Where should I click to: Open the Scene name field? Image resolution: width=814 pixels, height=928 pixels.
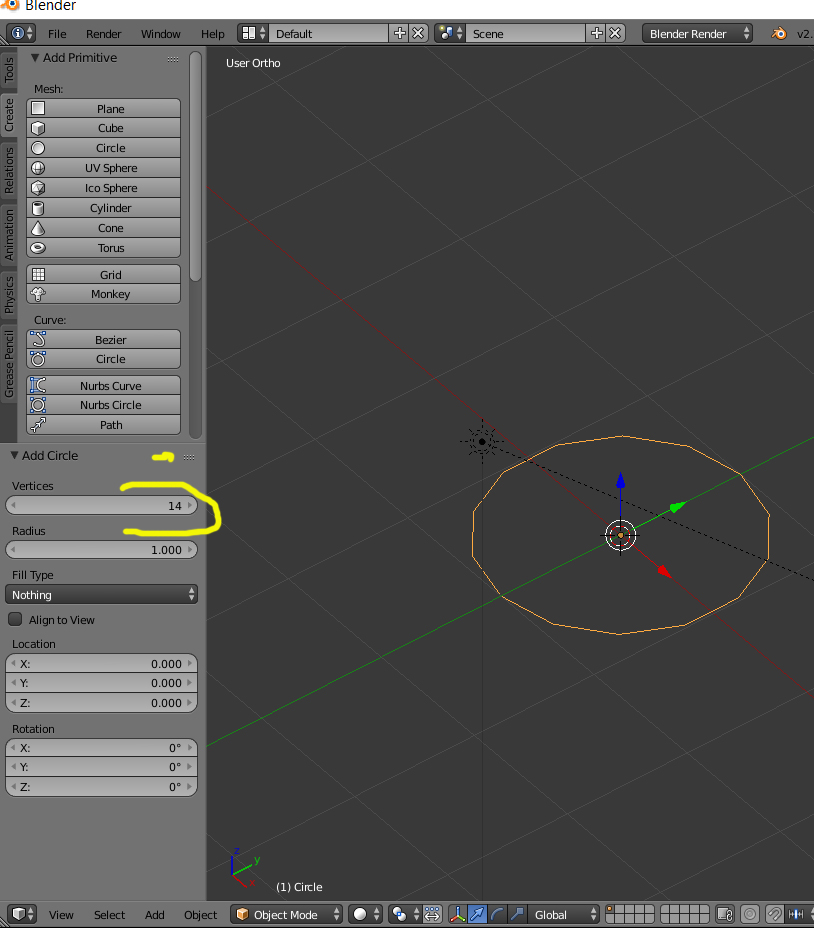[526, 33]
